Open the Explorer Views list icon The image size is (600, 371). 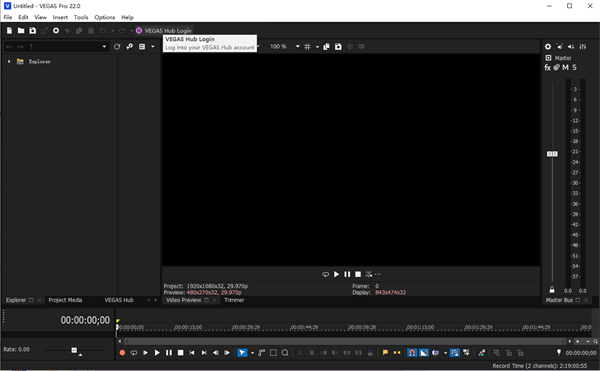tap(142, 47)
